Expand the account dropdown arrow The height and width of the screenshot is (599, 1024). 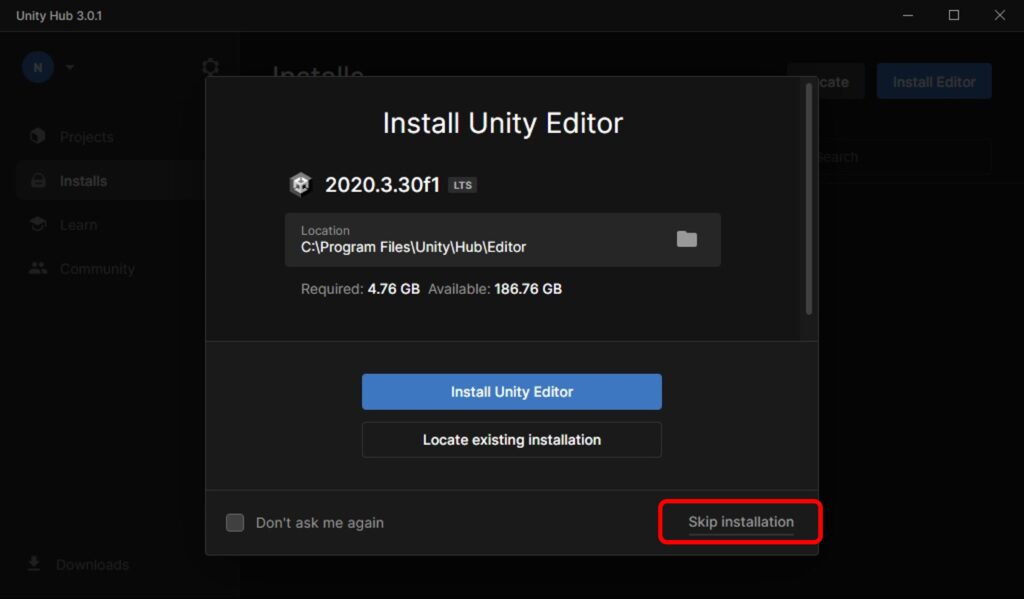(70, 67)
